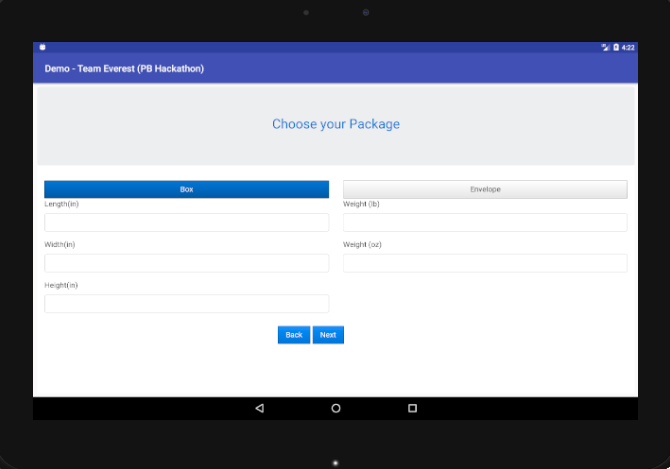Focus the Width(in) input field
This screenshot has width=670, height=469.
tap(186, 263)
